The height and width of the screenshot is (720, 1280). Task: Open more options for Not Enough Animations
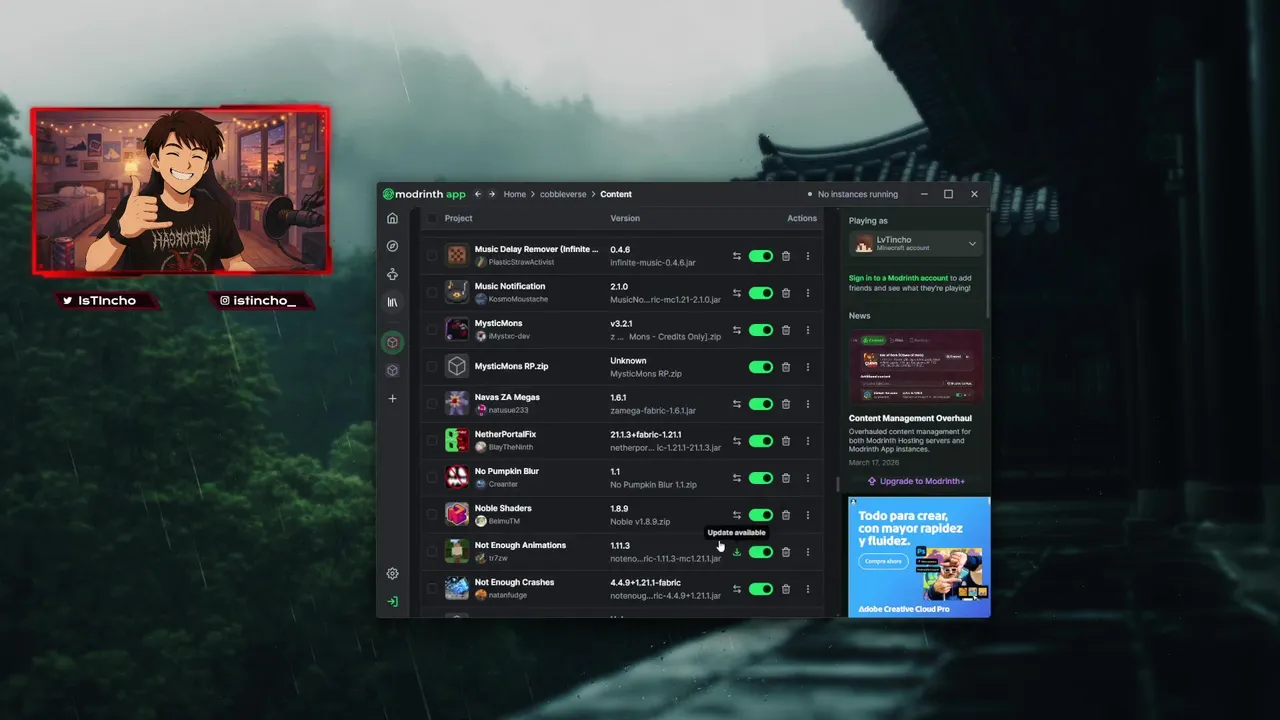(x=808, y=552)
